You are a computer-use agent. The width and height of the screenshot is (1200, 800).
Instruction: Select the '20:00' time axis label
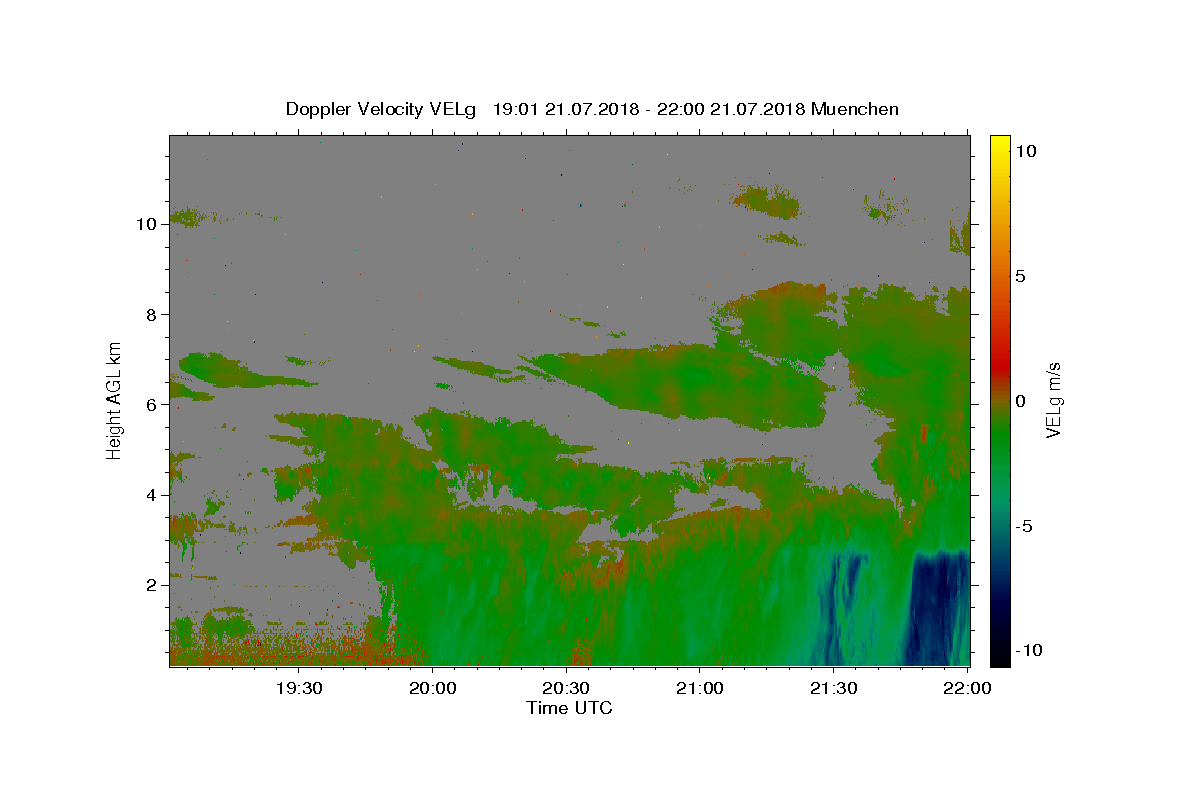click(x=433, y=688)
